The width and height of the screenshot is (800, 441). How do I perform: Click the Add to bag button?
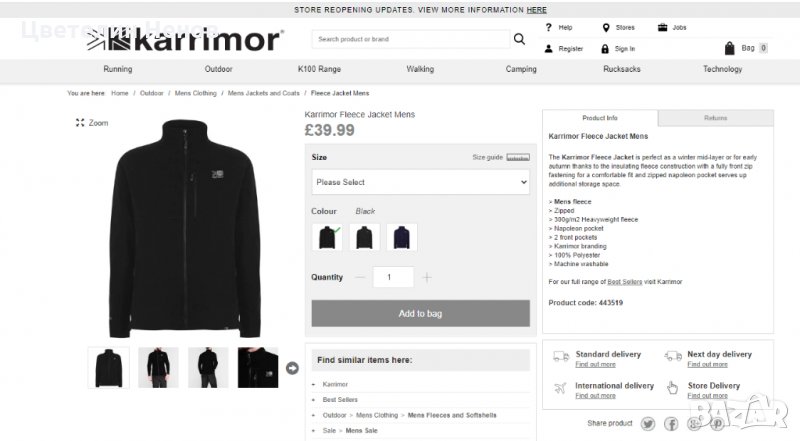point(420,313)
